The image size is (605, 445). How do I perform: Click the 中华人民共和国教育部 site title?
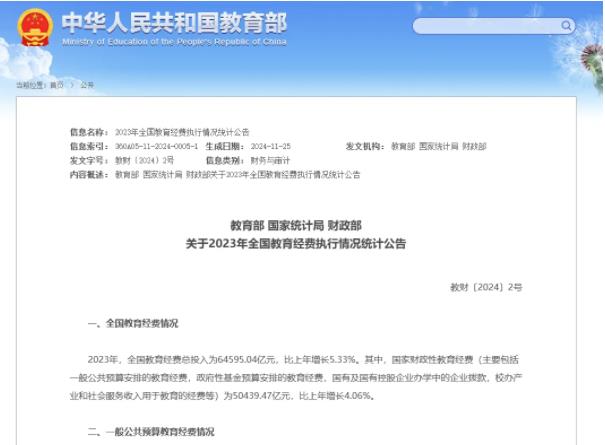tap(174, 22)
